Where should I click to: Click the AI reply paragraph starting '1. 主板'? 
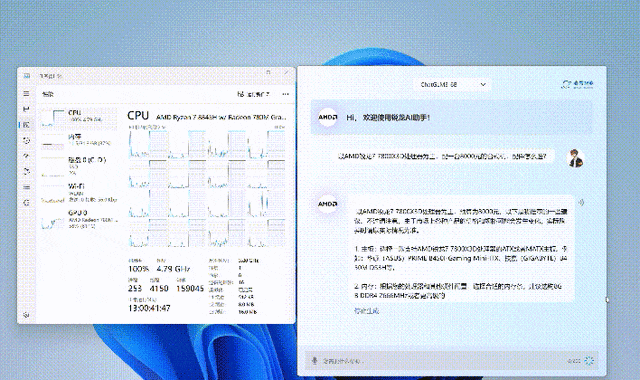click(x=460, y=258)
